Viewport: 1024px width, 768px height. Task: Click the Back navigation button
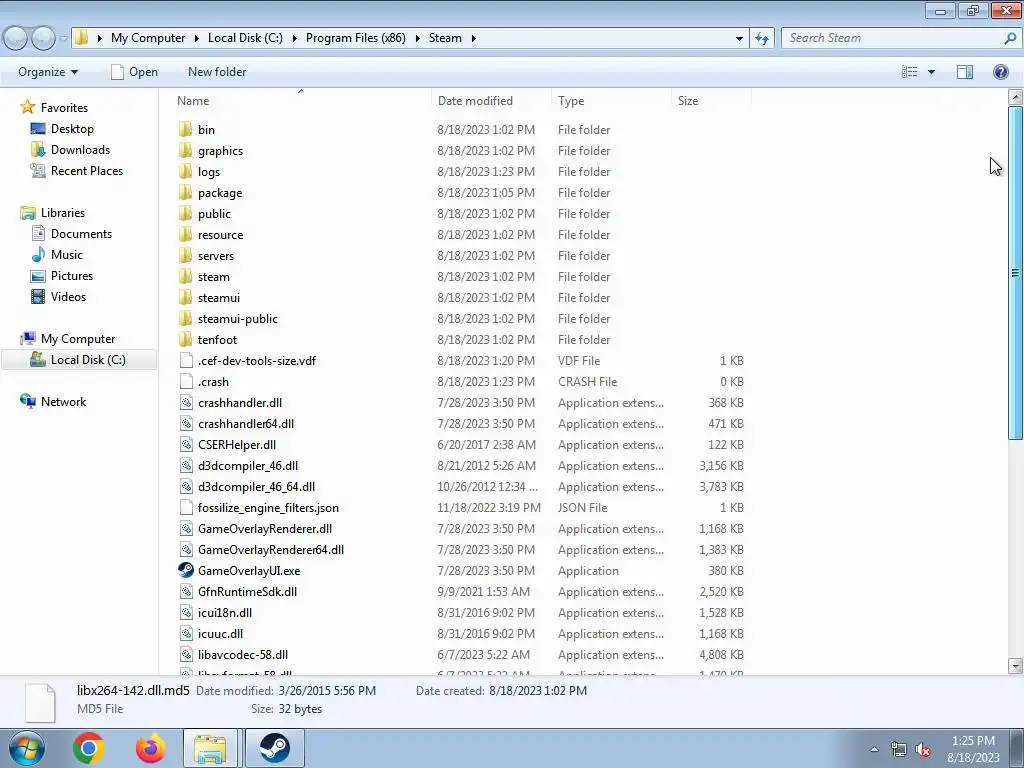tap(16, 39)
